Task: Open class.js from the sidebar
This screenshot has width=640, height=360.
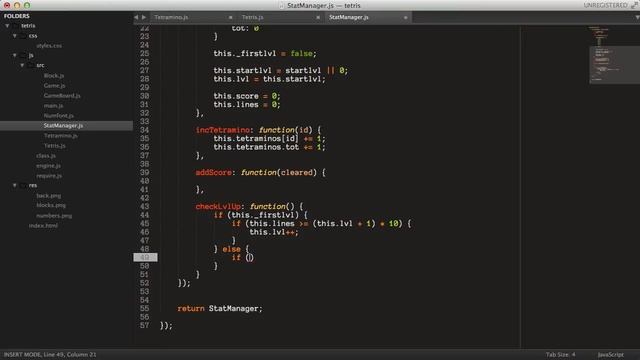Action: [46, 156]
